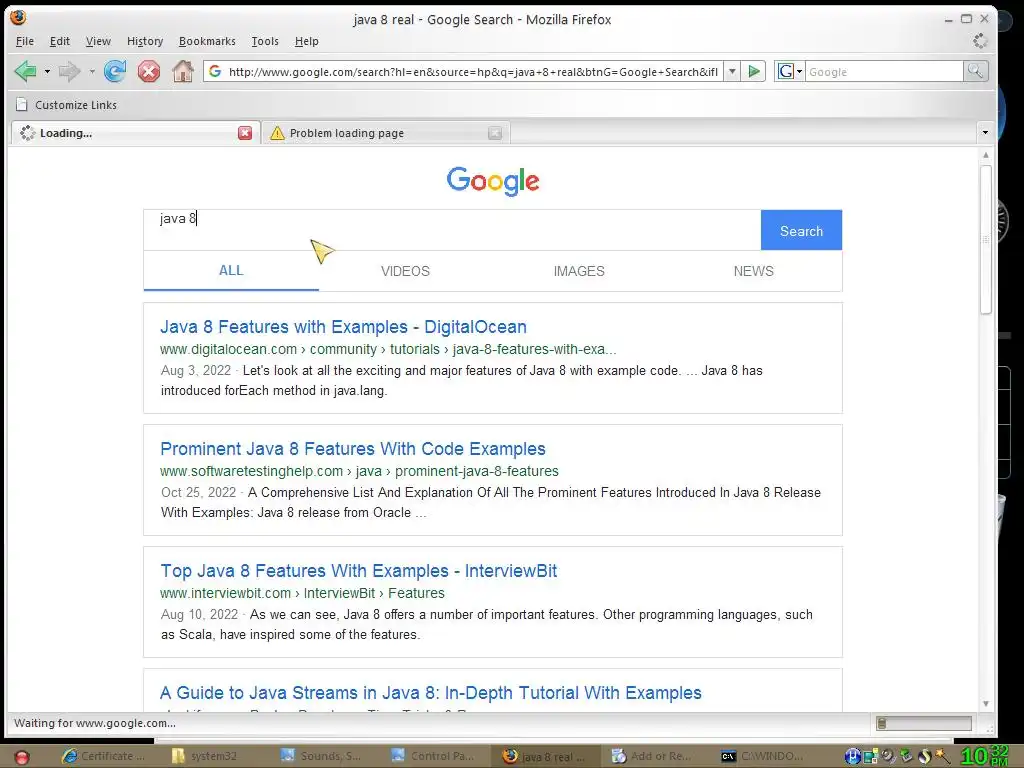Click the browser address bar URL
The height and width of the screenshot is (768, 1024).
pyautogui.click(x=473, y=72)
